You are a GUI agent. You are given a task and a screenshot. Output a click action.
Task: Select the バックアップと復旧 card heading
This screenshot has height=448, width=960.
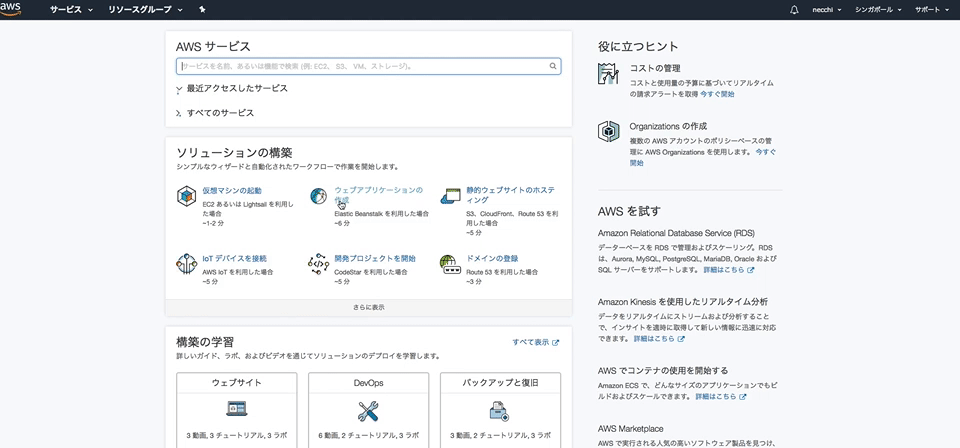[500, 383]
